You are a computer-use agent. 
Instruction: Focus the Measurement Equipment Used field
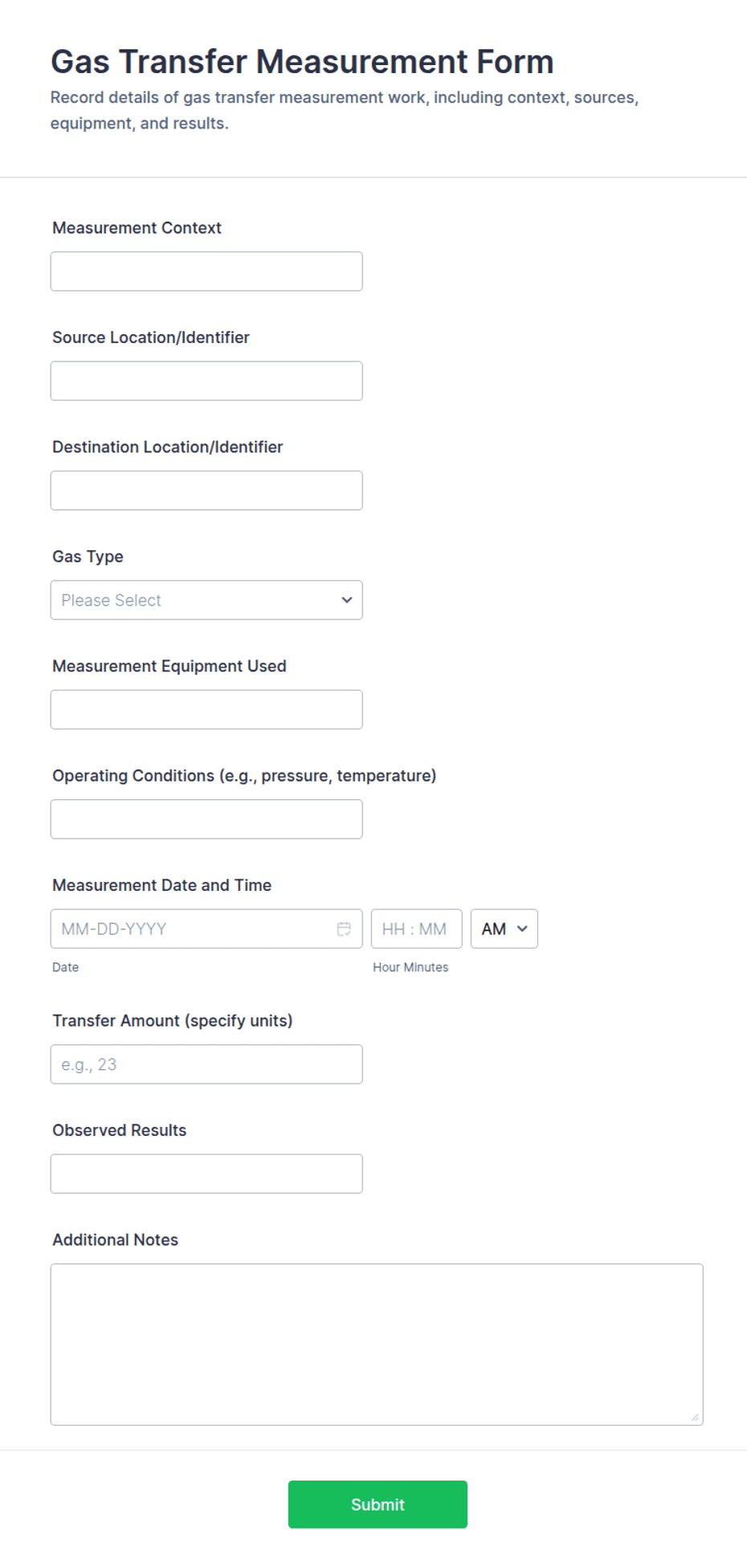coord(206,709)
